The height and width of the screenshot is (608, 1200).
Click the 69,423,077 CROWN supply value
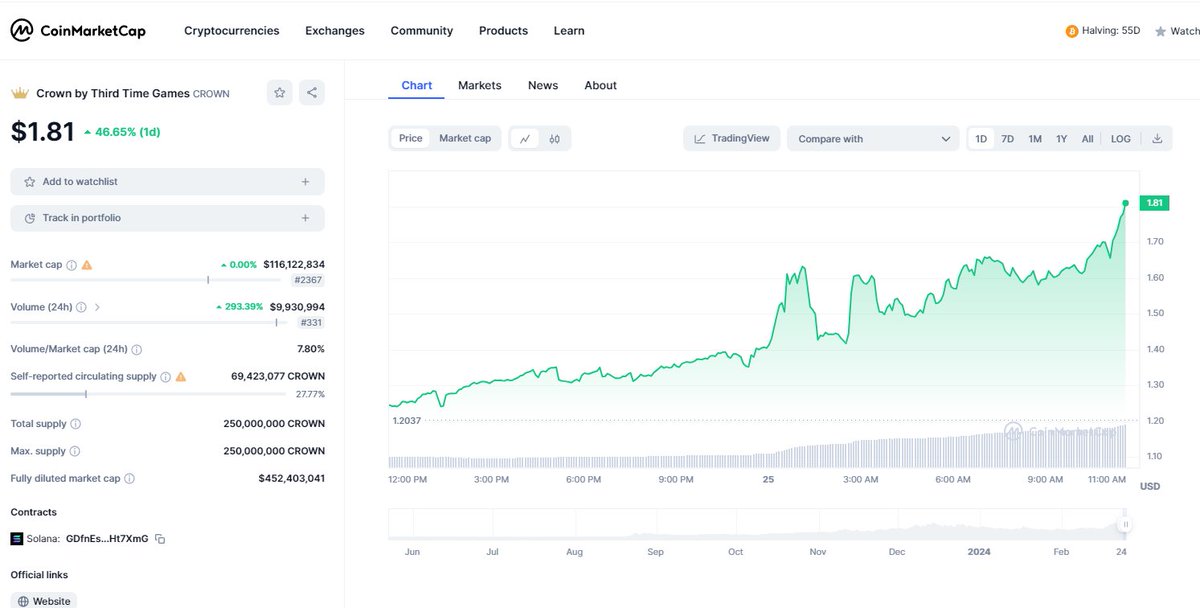click(x=278, y=377)
